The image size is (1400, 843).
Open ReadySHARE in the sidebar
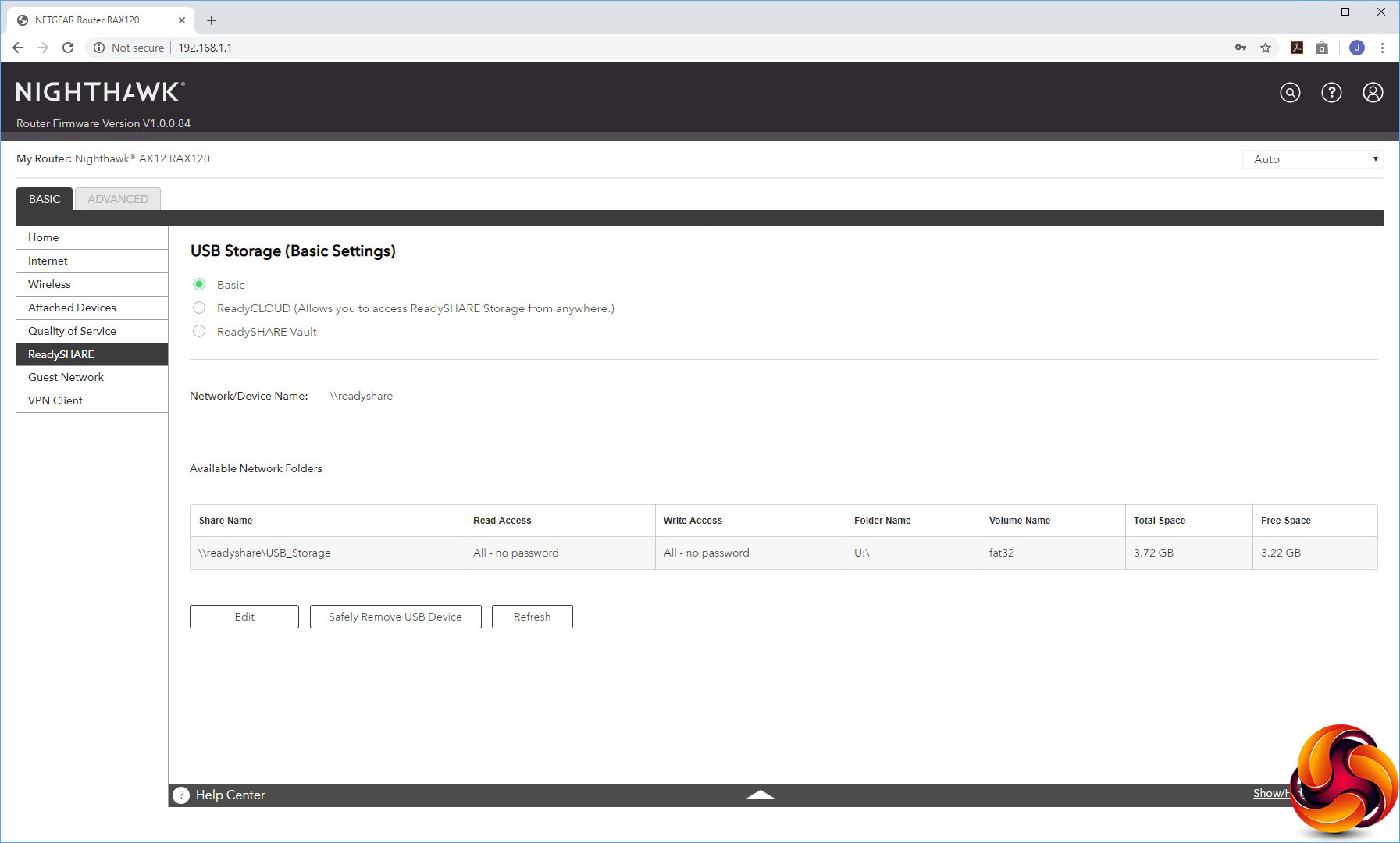(x=92, y=354)
